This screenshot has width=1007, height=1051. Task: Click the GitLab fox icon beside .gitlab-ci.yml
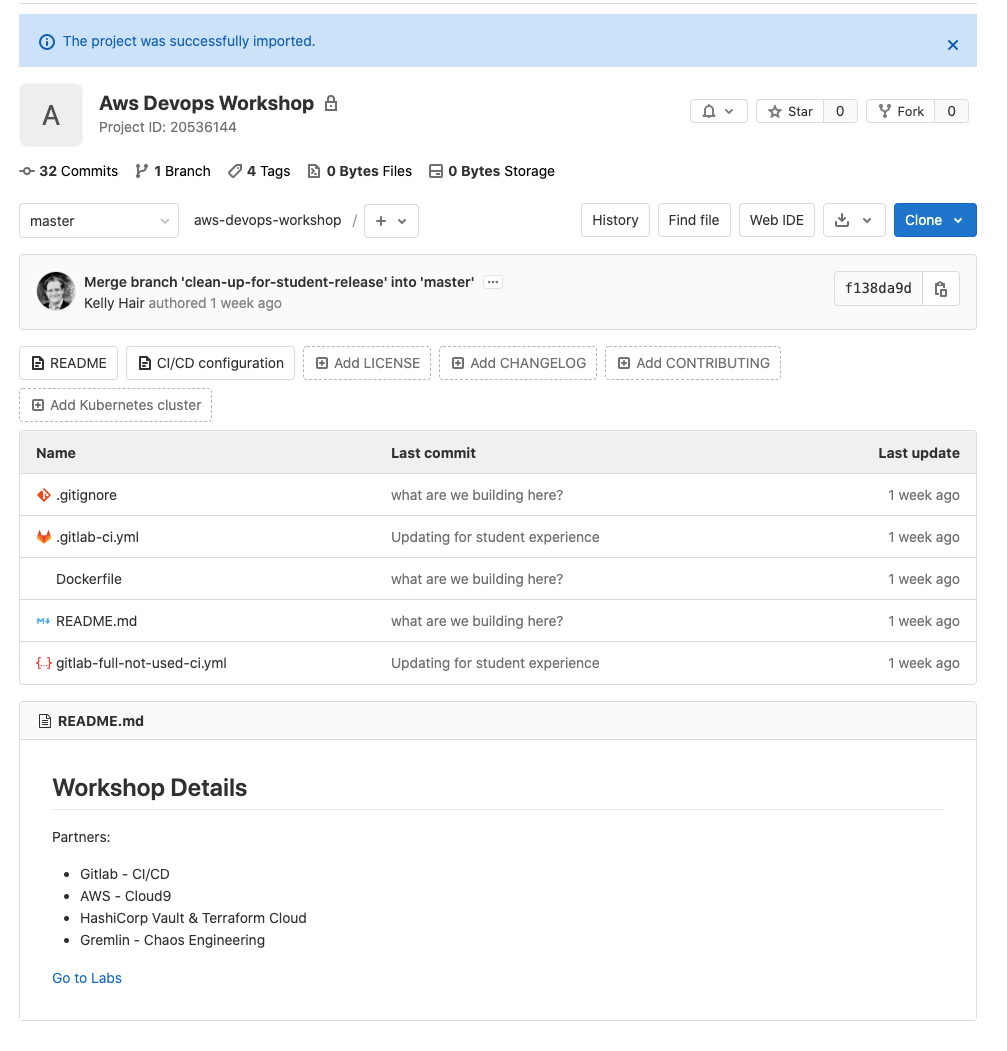tap(44, 537)
